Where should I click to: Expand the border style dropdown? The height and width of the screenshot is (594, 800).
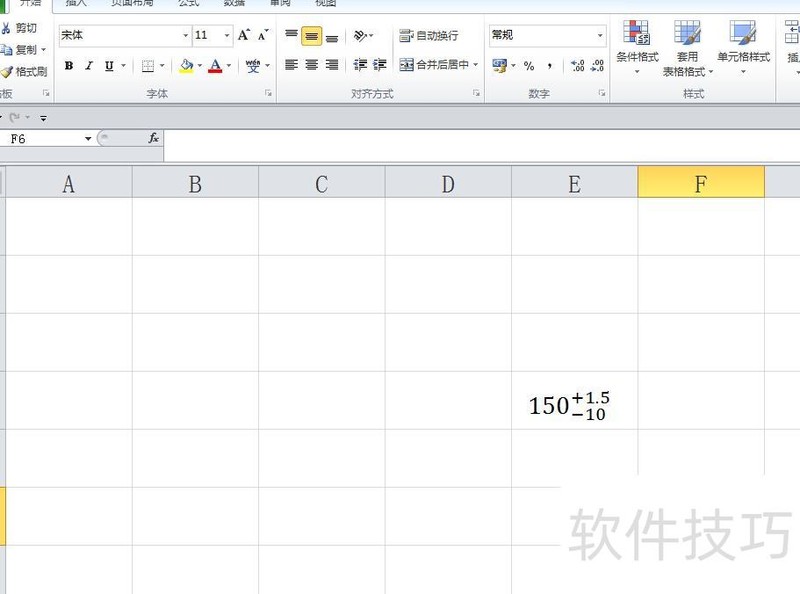[x=163, y=64]
